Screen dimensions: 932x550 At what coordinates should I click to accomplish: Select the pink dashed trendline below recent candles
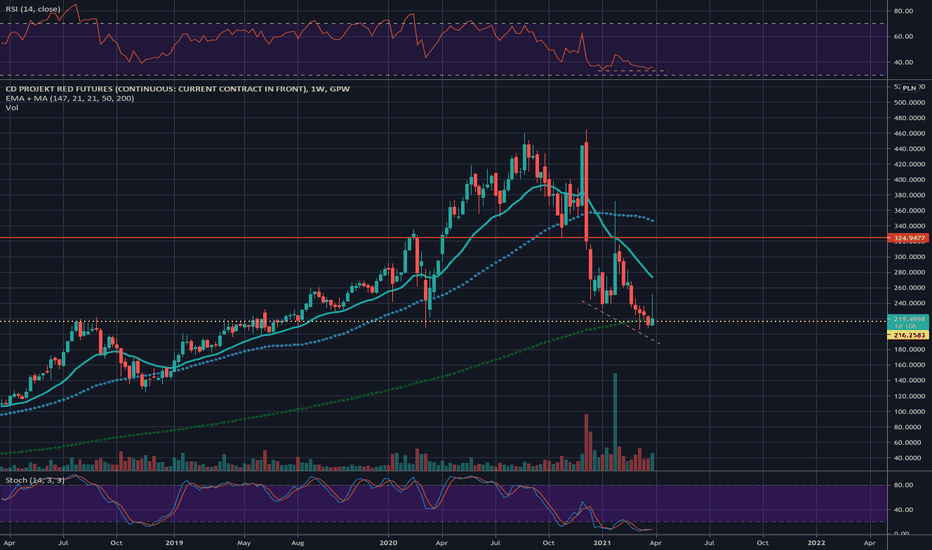(621, 322)
